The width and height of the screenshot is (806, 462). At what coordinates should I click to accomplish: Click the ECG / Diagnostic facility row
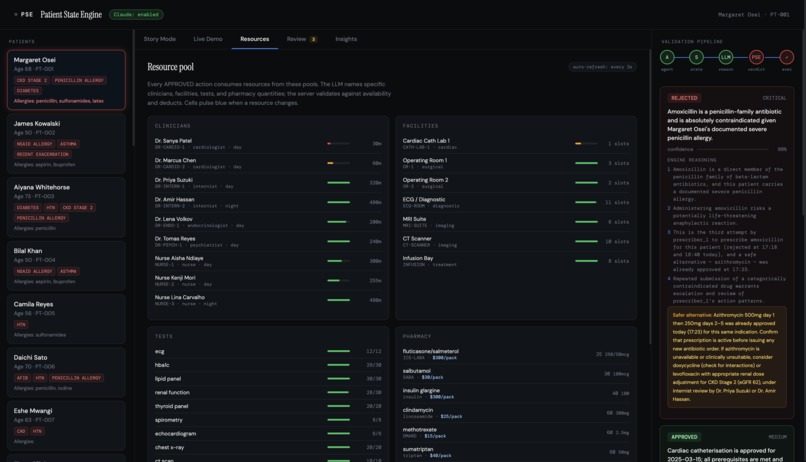click(x=516, y=202)
